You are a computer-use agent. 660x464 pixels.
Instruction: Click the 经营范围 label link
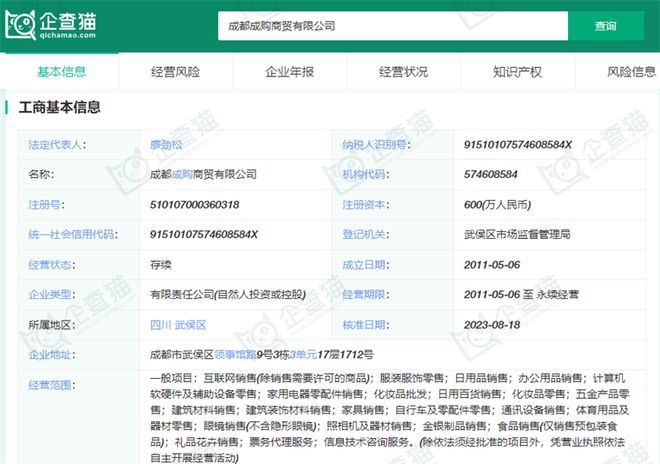(52, 385)
